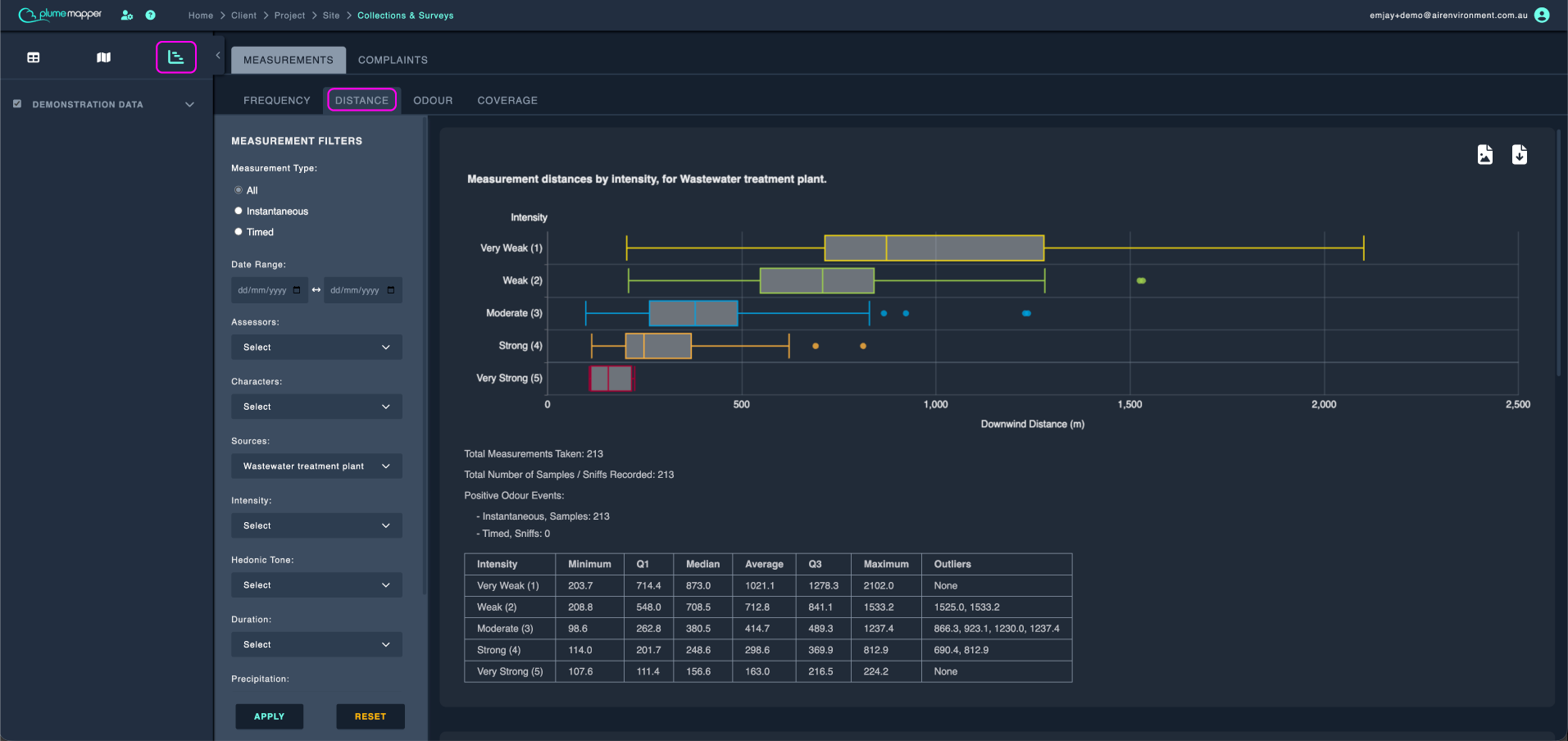Switch to the map view icon

click(x=103, y=57)
